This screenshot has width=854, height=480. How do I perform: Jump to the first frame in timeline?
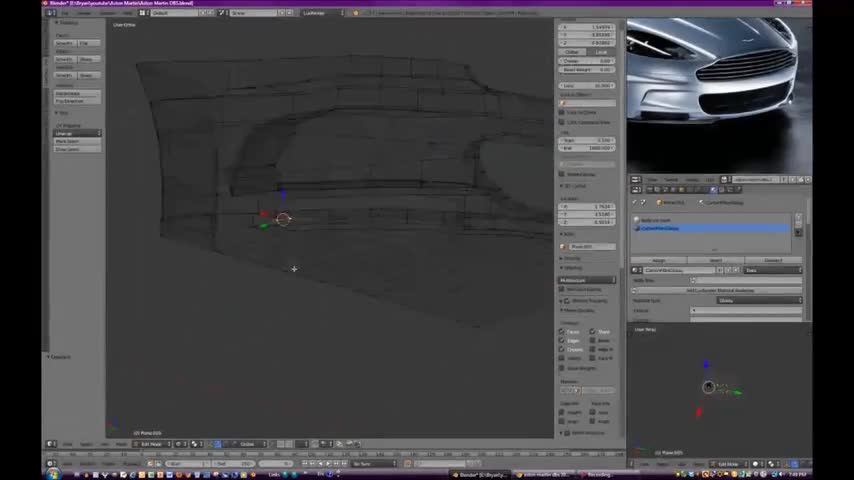(305, 464)
